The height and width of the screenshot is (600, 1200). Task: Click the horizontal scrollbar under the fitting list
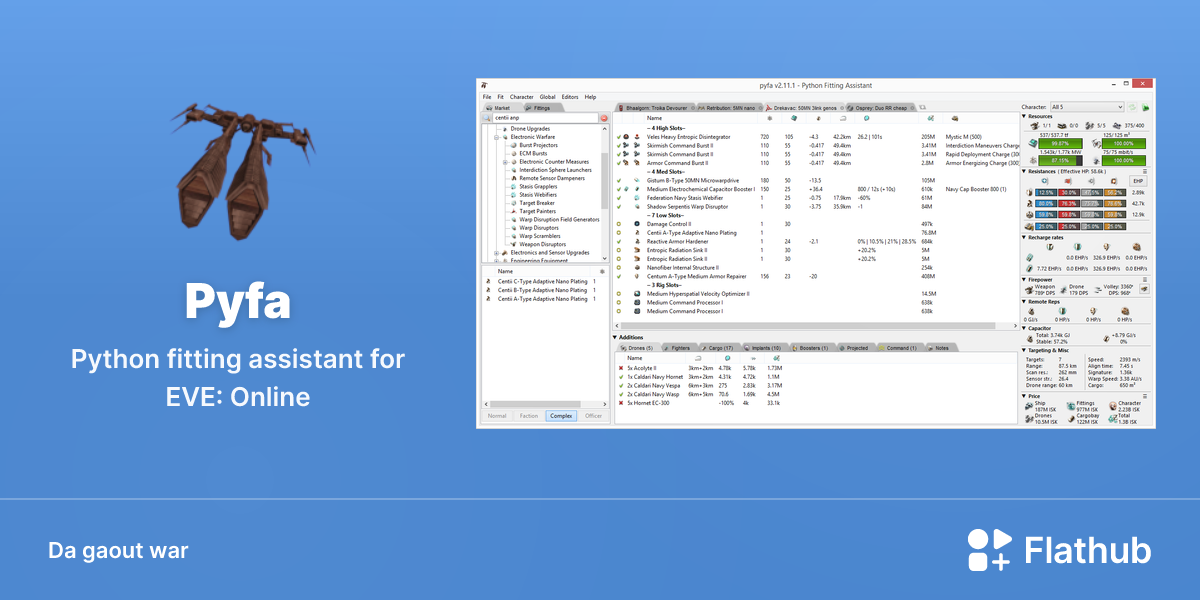(x=814, y=326)
